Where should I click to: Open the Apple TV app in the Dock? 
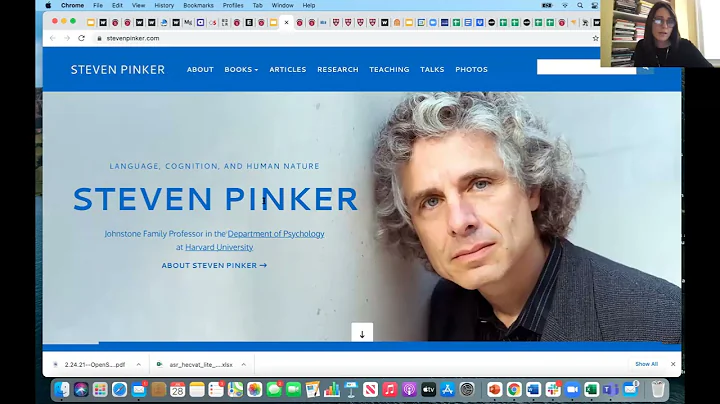click(x=428, y=389)
